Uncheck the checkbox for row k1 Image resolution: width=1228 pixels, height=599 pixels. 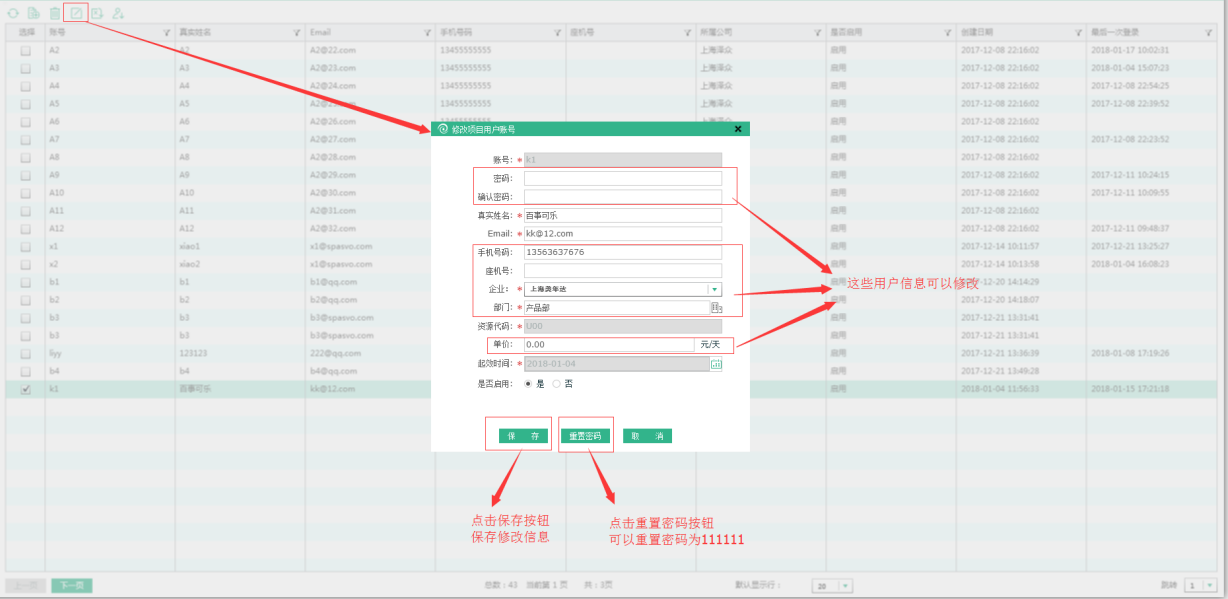pos(25,390)
